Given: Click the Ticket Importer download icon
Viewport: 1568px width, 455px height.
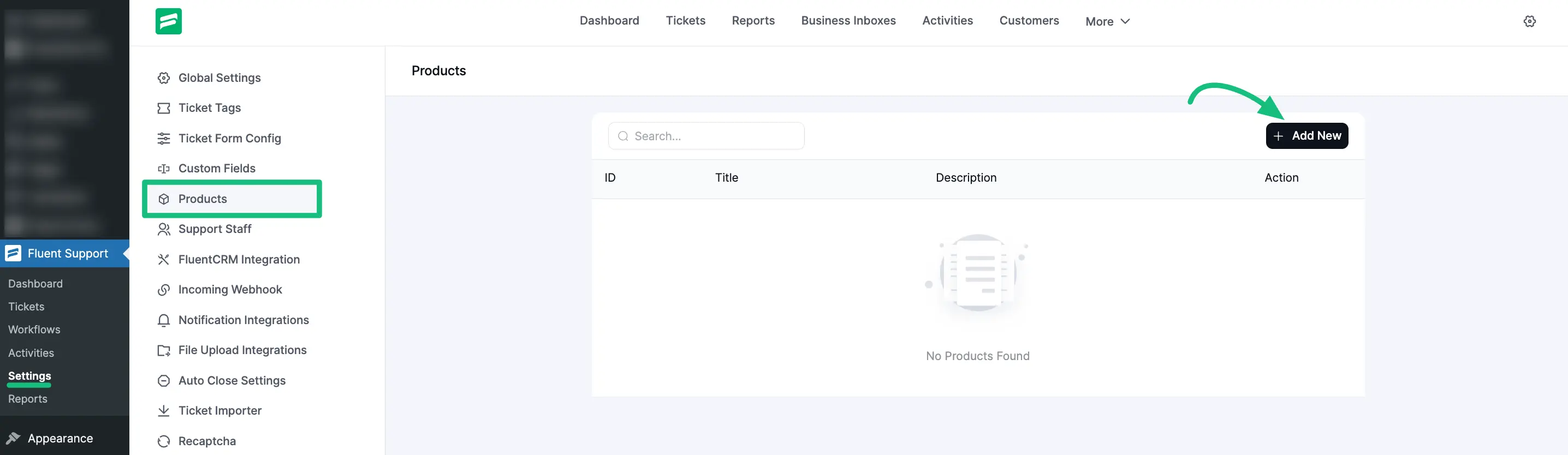Looking at the screenshot, I should (x=164, y=411).
